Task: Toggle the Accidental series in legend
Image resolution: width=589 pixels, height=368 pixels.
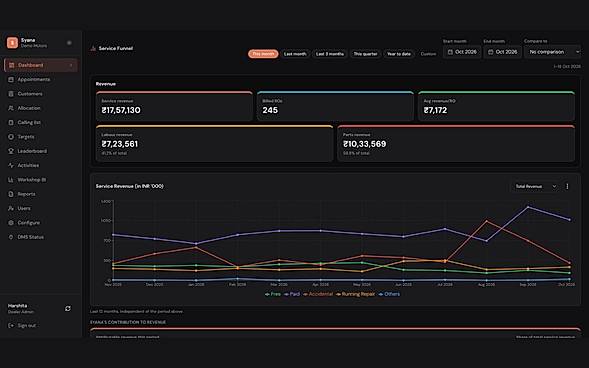Action: (318, 294)
